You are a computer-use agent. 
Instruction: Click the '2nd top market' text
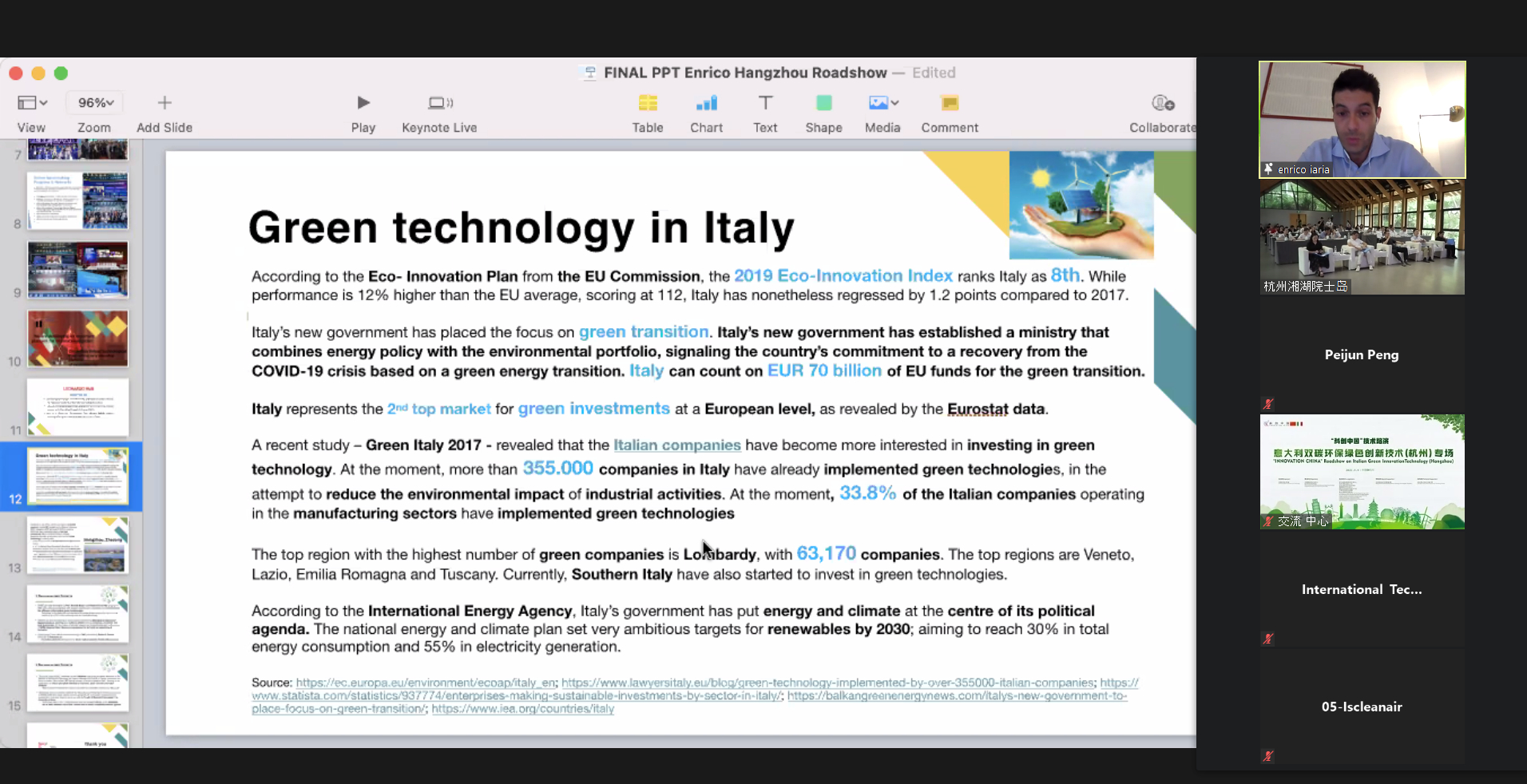[x=439, y=410]
